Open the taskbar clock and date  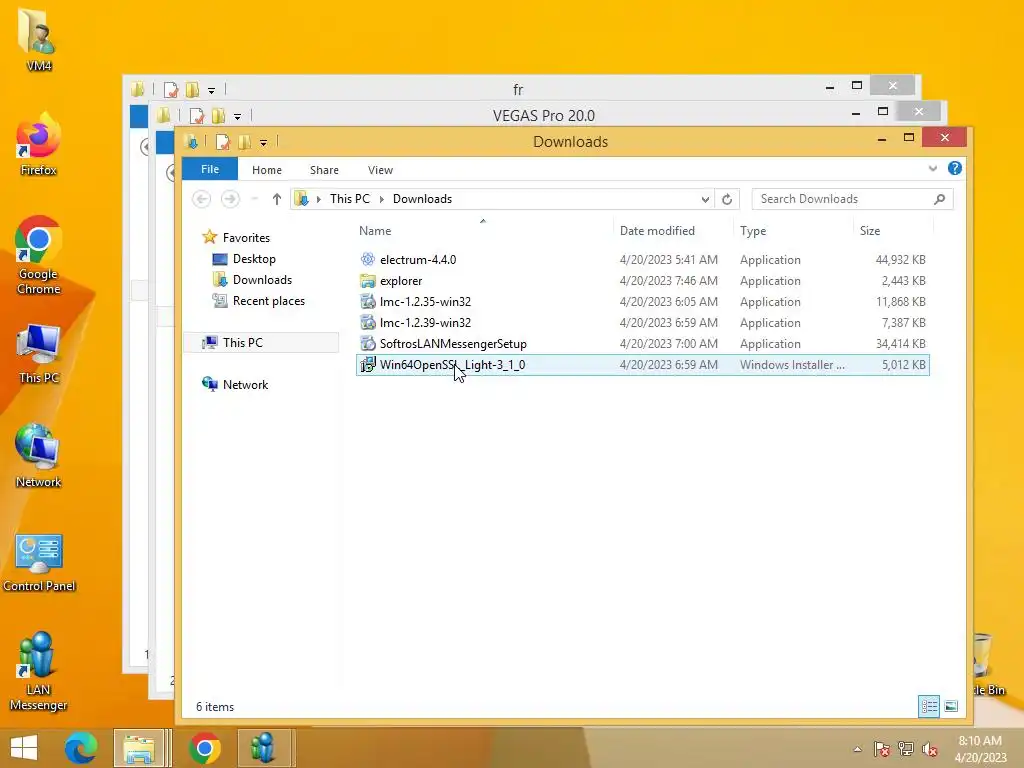click(980, 749)
